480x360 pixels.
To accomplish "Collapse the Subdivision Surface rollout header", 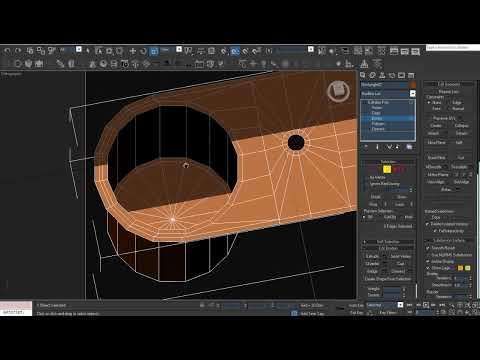I will pyautogui.click(x=449, y=240).
